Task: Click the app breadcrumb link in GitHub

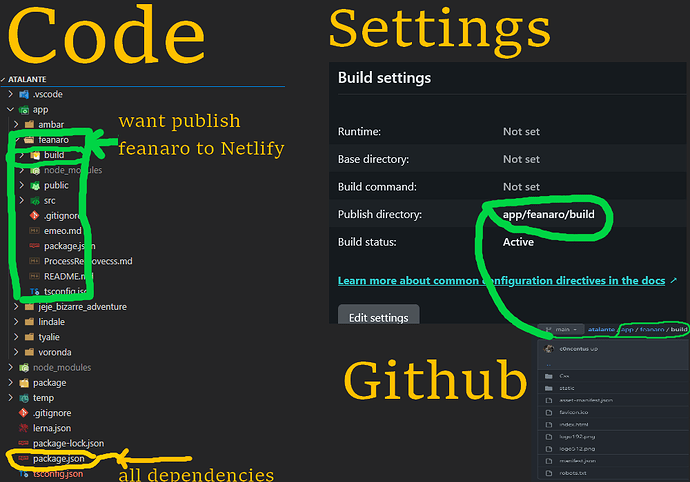Action: coord(627,329)
